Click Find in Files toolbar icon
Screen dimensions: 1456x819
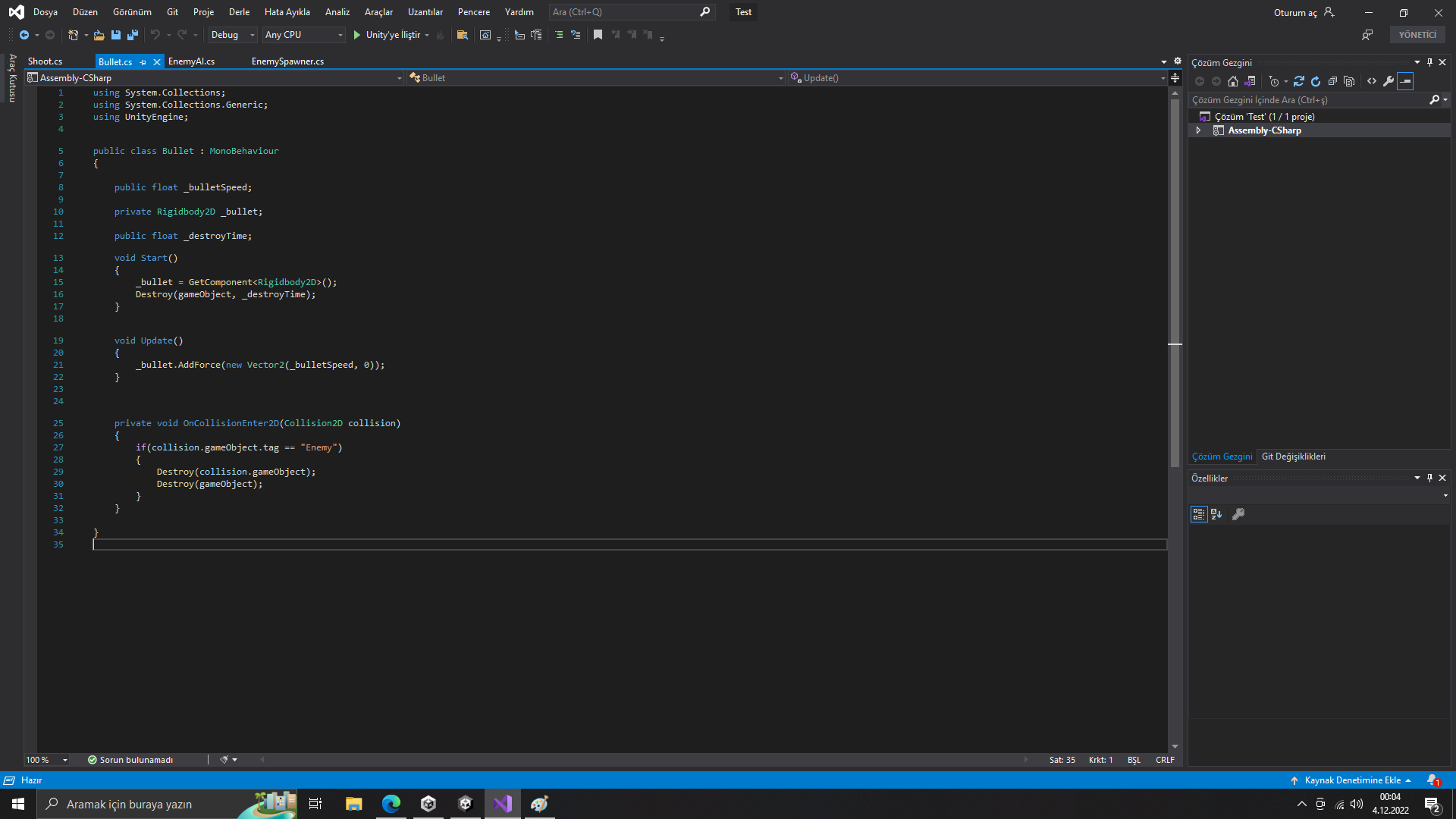pos(462,35)
